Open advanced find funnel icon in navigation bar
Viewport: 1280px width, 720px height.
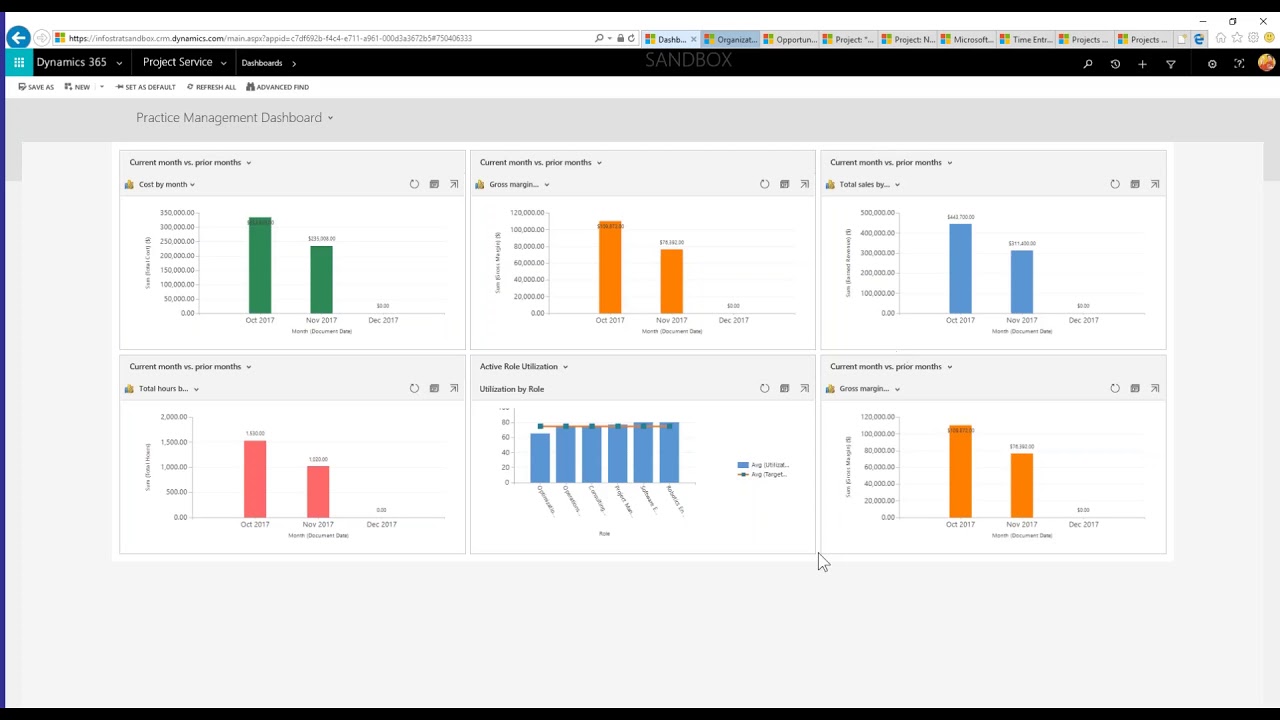tap(1171, 64)
